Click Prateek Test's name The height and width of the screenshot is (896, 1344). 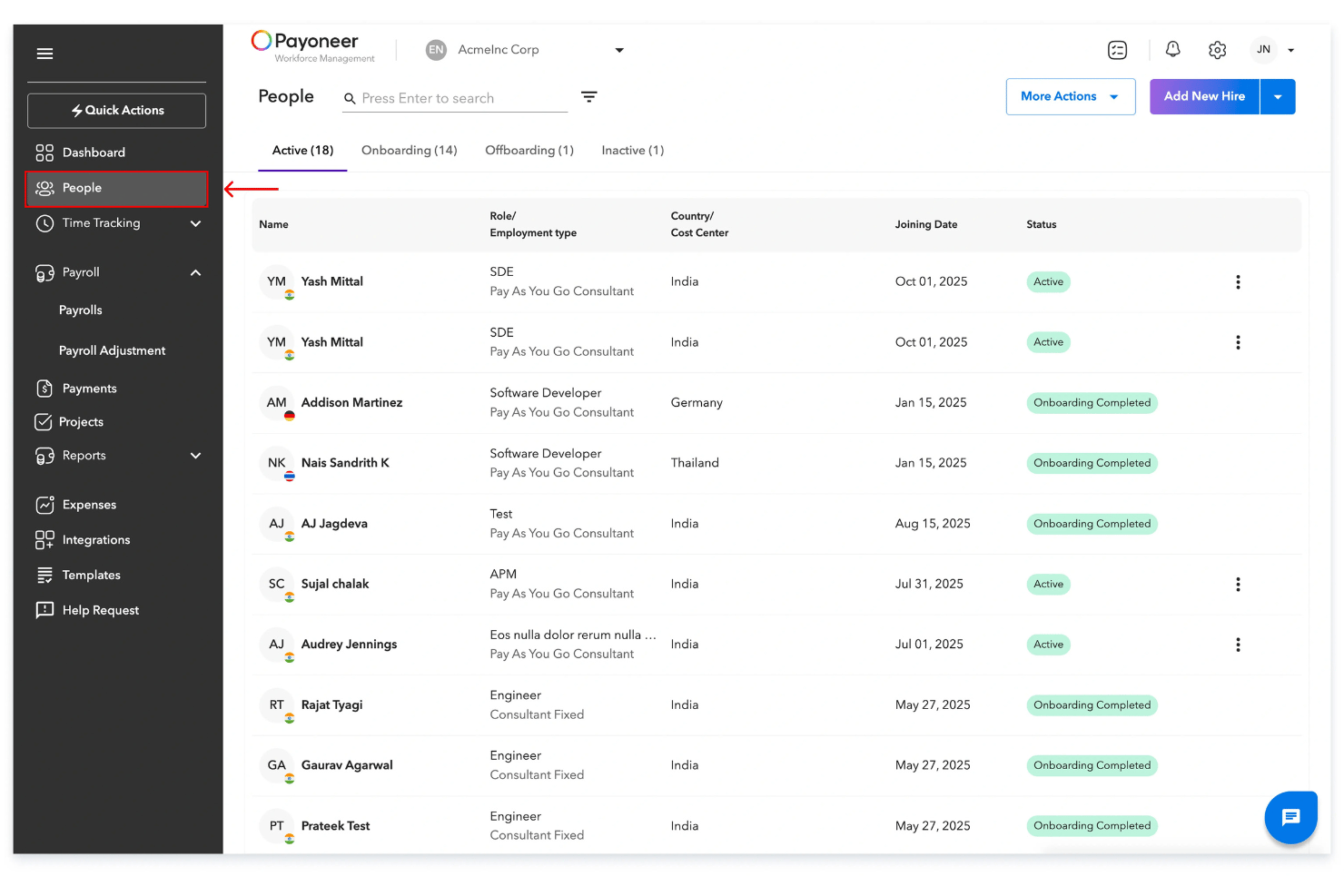point(335,826)
